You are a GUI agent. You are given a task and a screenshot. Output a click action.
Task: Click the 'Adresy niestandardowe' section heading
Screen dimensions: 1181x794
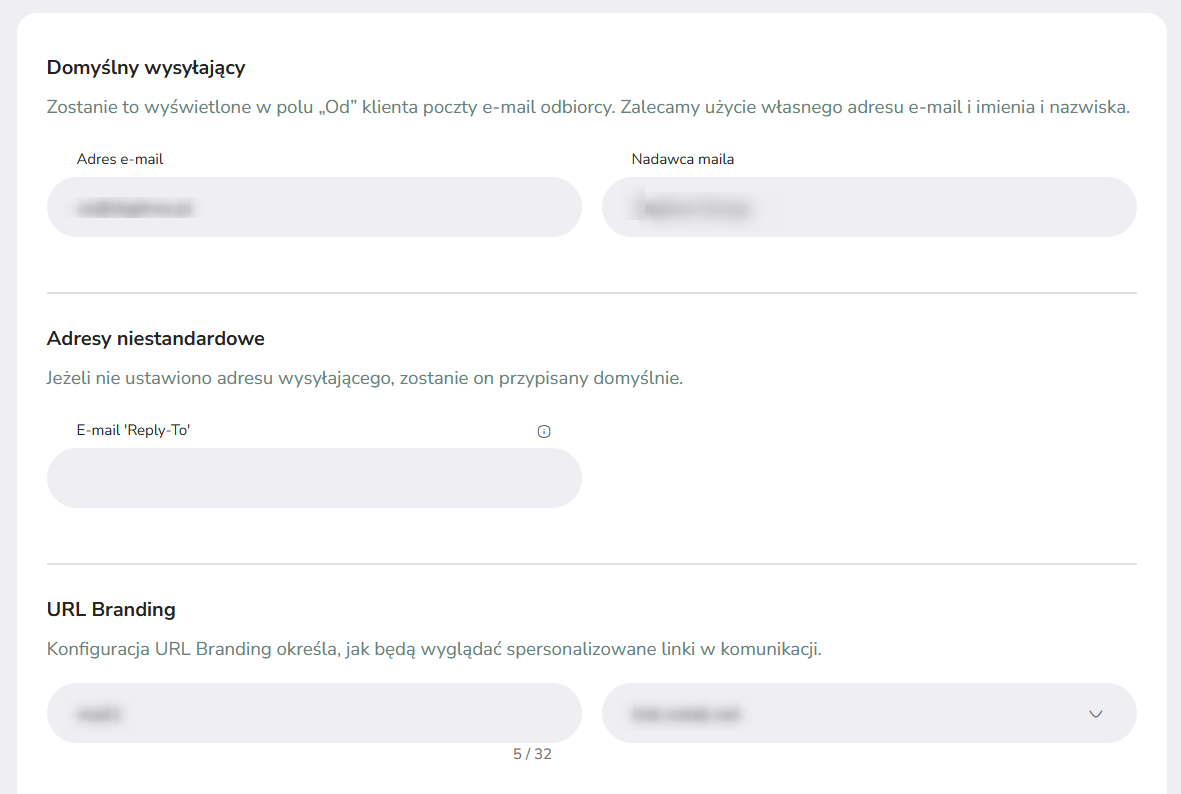156,339
